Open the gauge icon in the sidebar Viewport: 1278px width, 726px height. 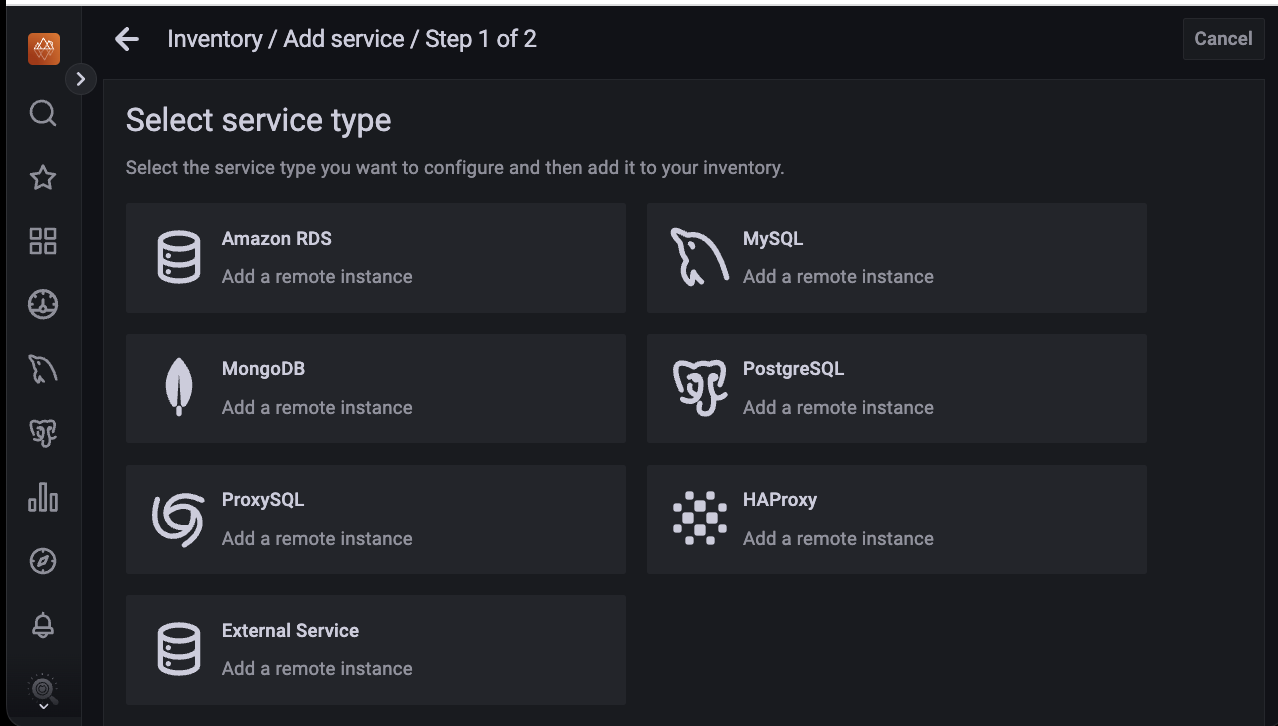43,305
